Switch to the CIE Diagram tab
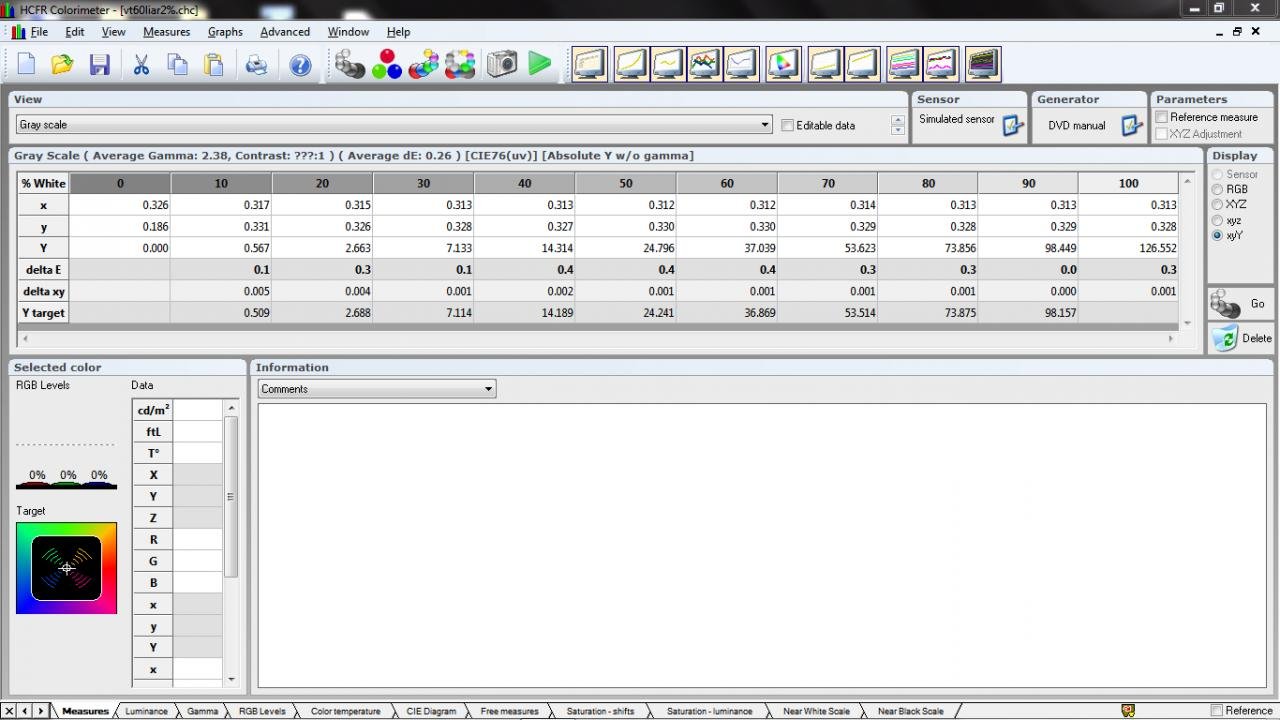 (431, 711)
